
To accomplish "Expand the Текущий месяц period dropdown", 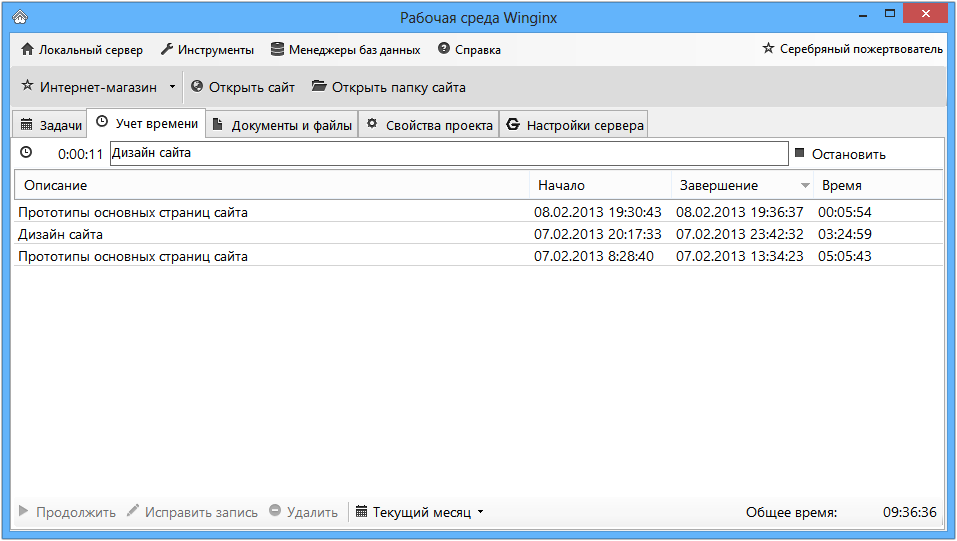I will [420, 512].
